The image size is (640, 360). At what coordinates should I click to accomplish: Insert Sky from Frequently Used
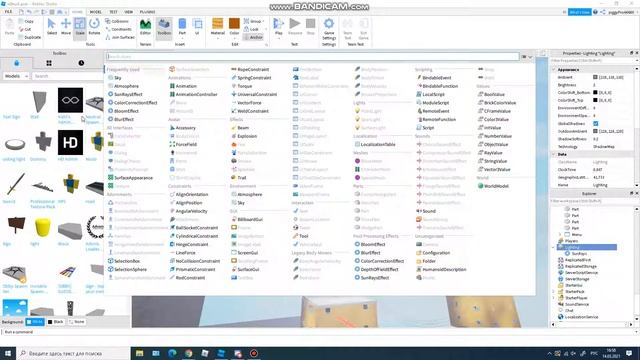pyautogui.click(x=114, y=78)
